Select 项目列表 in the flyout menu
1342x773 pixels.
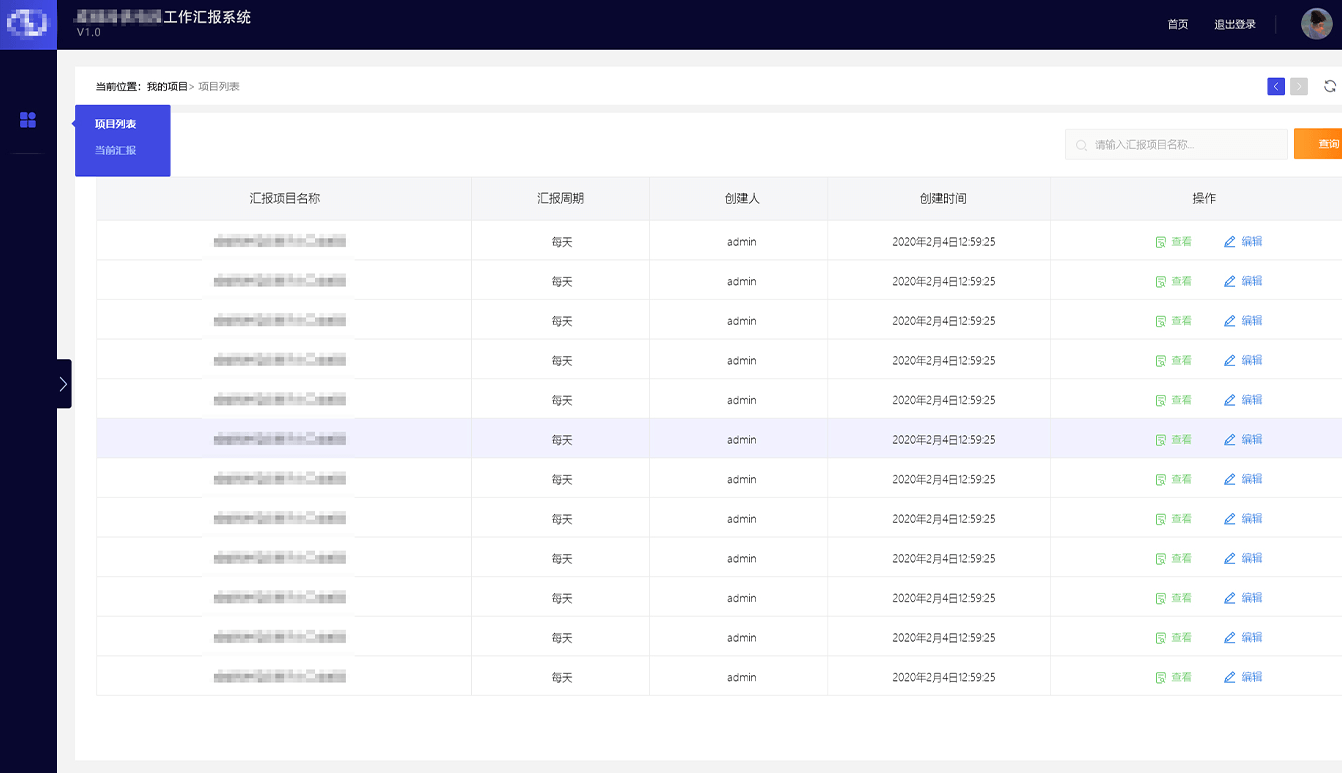pos(115,124)
